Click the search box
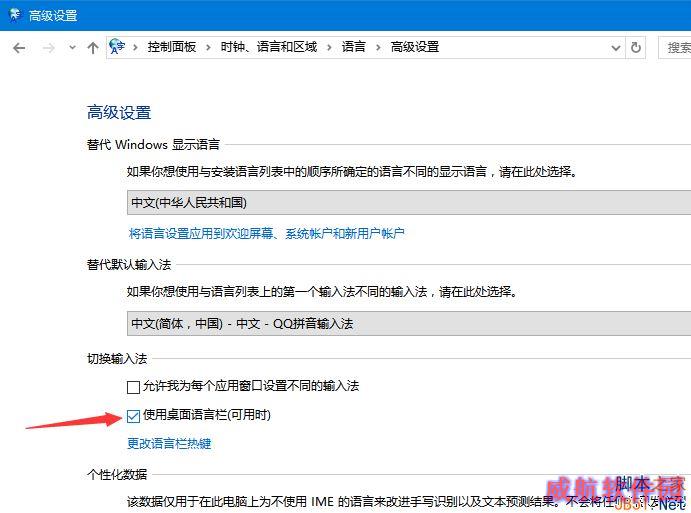 [x=674, y=48]
